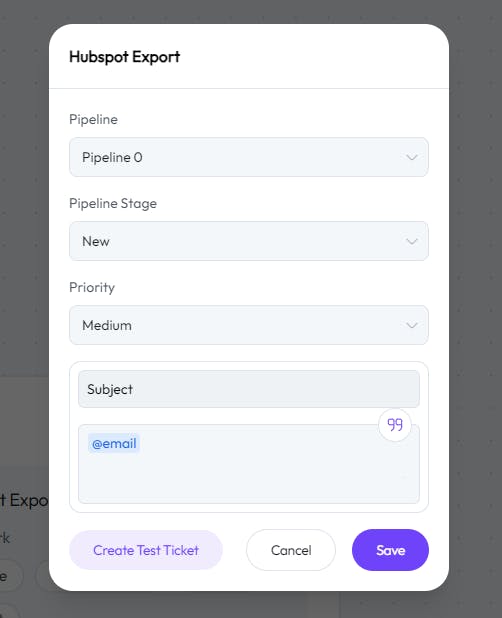502x618 pixels.
Task: Click the Priority label text
Action: click(x=92, y=287)
